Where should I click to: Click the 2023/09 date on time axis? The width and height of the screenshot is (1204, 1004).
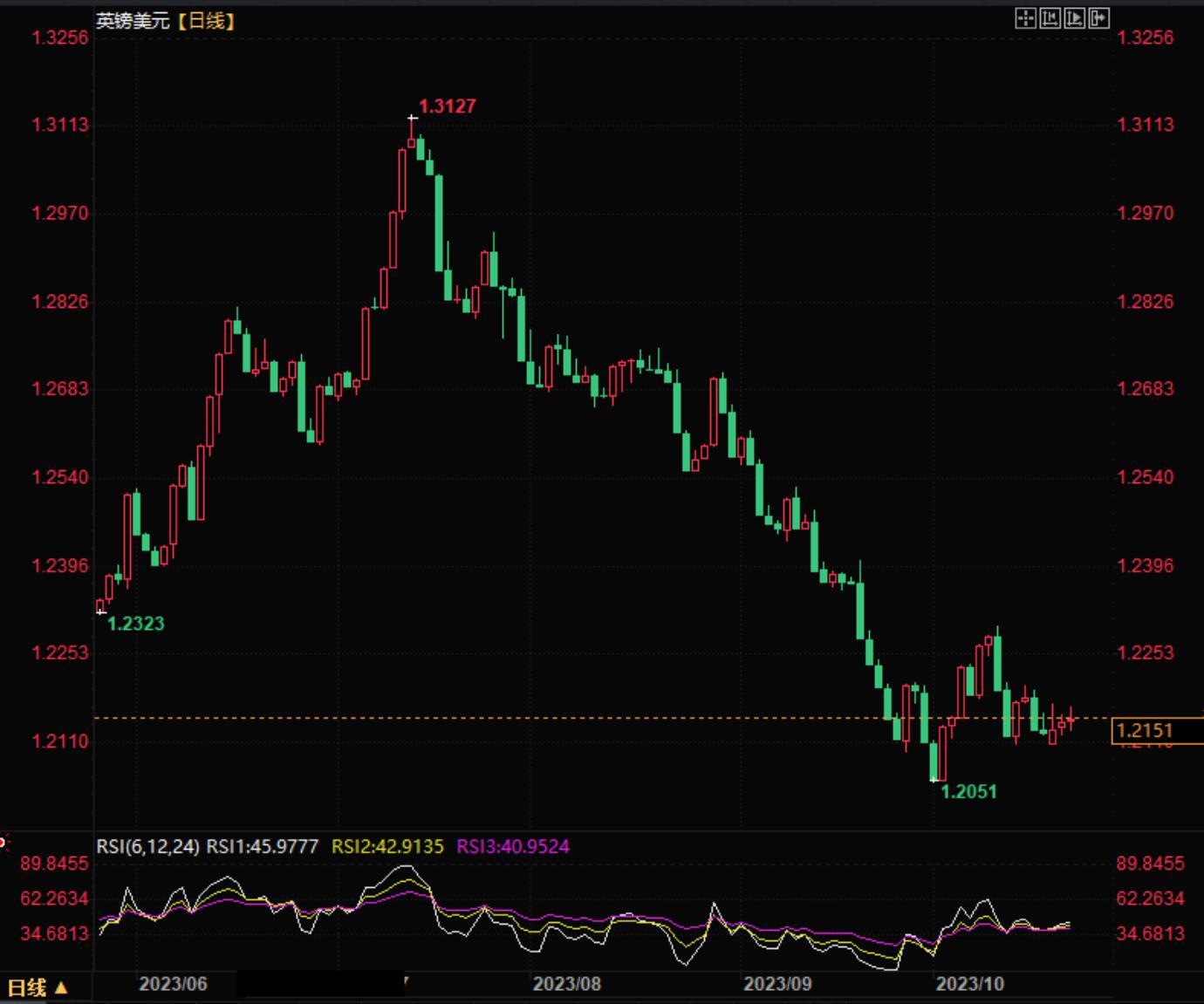(x=777, y=984)
